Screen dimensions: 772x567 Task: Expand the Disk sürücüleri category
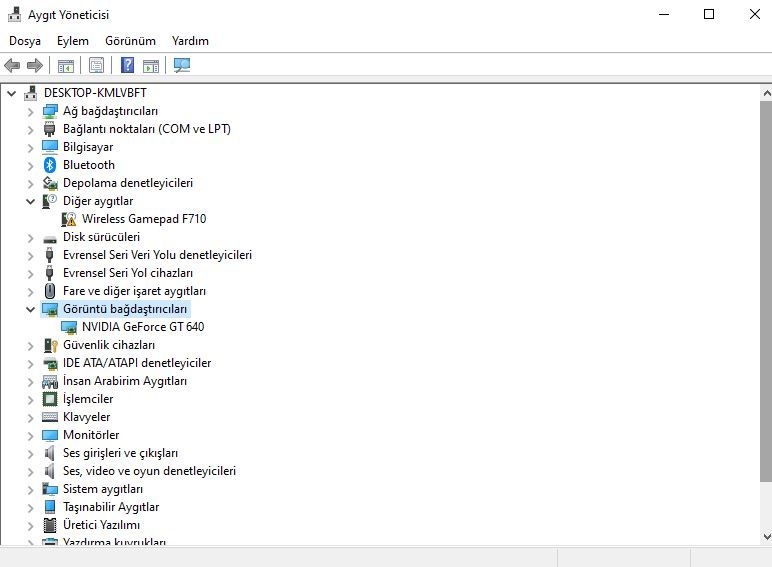[x=31, y=238]
